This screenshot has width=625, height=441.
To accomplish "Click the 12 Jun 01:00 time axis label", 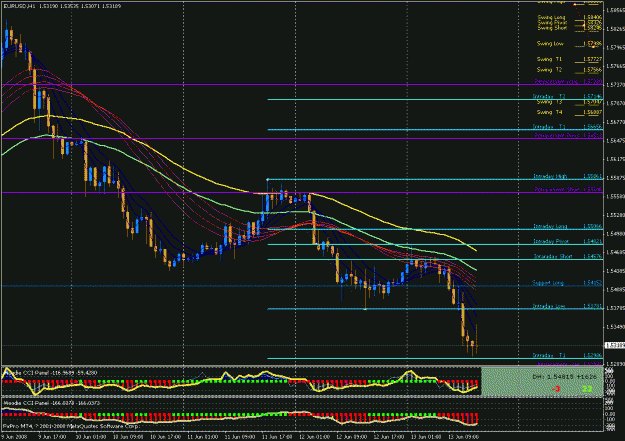I will (314, 437).
